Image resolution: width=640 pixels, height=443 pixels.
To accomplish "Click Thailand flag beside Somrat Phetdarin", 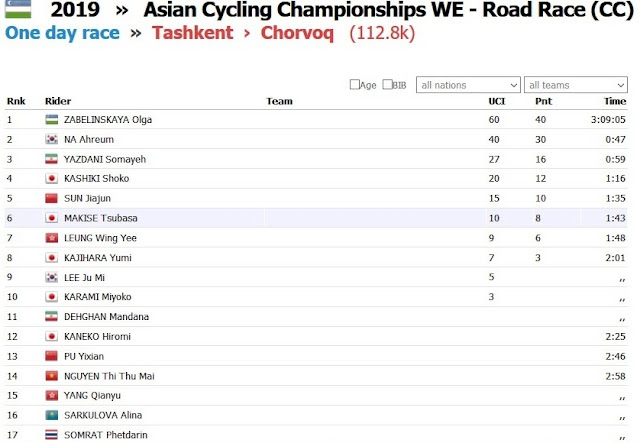I will (51, 434).
